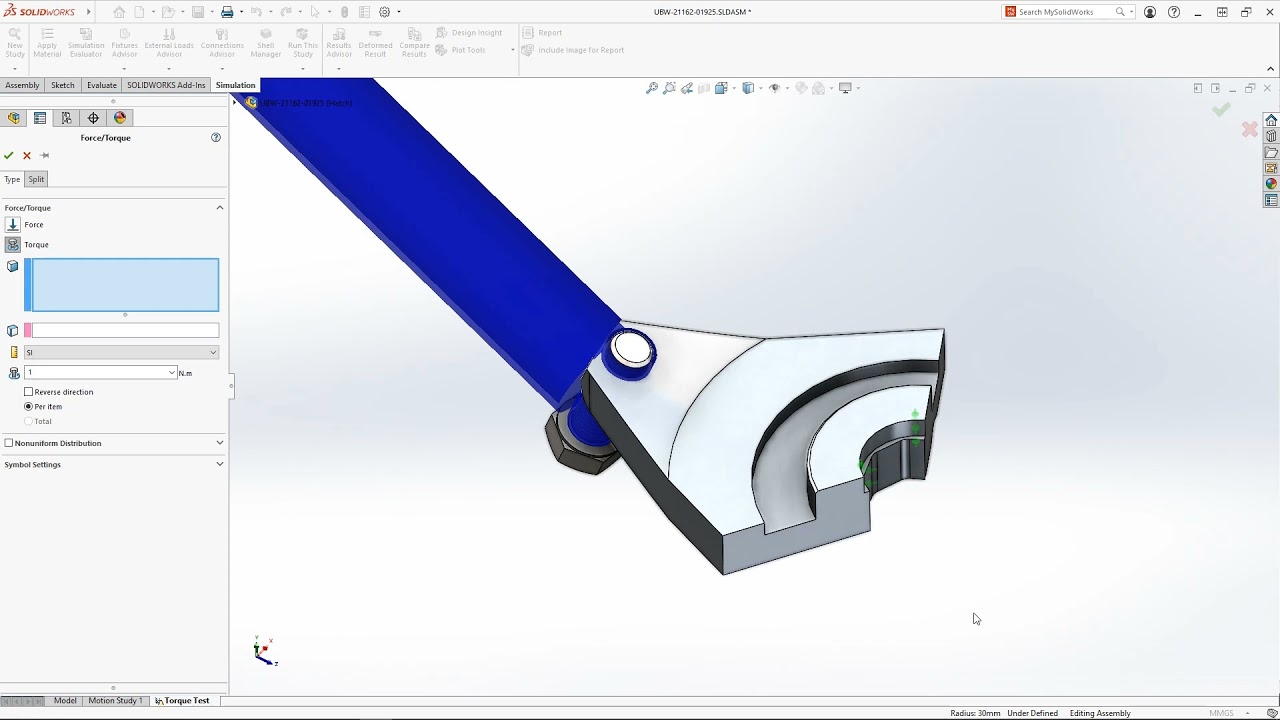
Task: Click the Previous View icon
Action: point(686,88)
